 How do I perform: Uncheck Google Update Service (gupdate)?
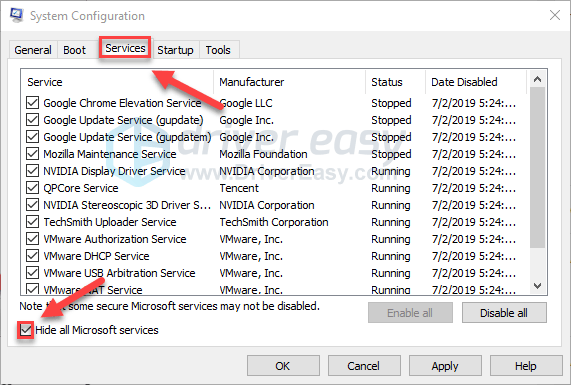[x=33, y=120]
